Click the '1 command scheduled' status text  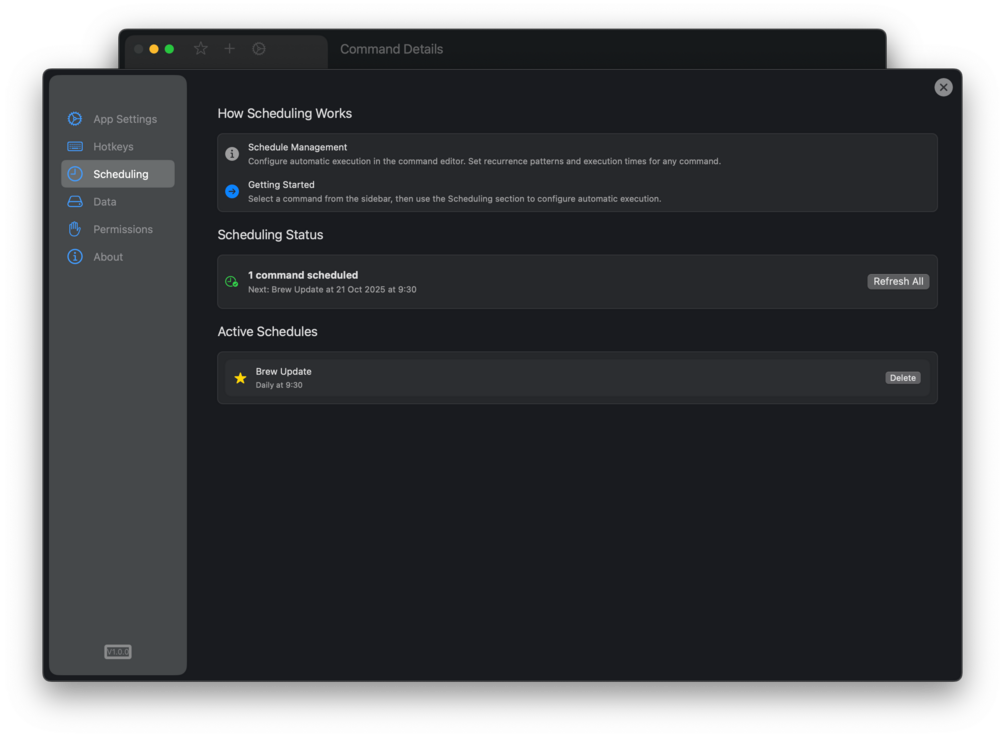coord(303,275)
